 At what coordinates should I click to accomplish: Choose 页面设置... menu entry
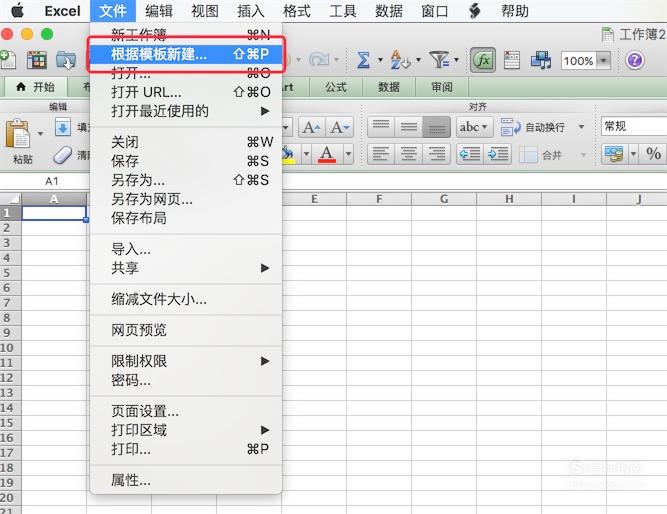coord(186,411)
